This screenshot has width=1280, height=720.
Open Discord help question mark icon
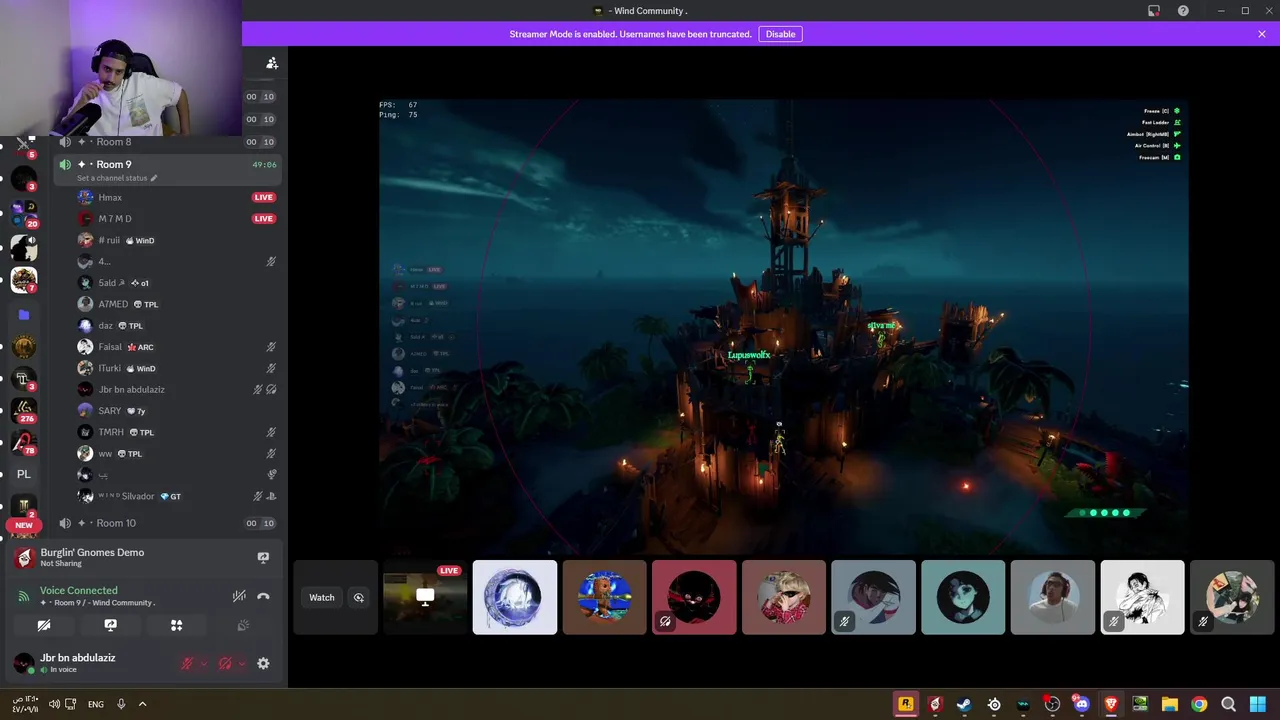(1183, 11)
